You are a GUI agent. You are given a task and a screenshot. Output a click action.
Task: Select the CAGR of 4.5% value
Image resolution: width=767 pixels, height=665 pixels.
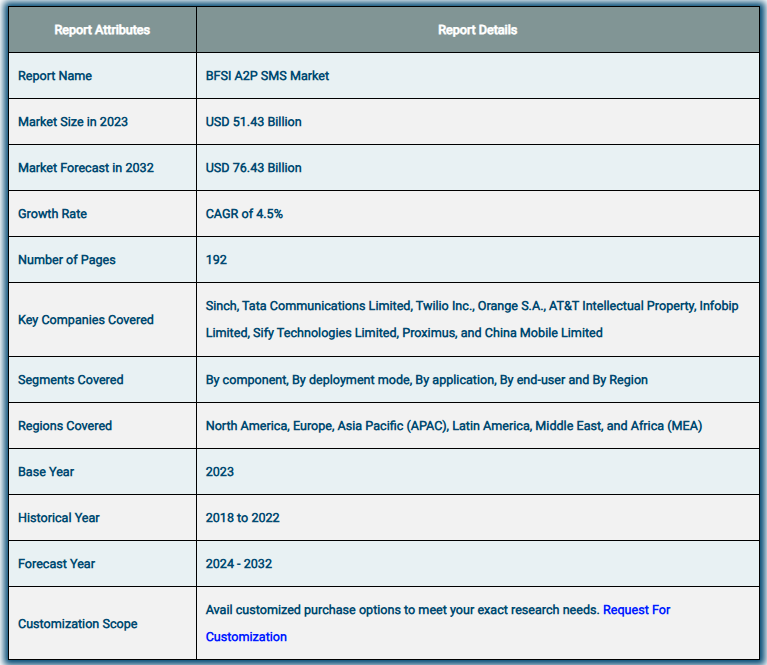click(244, 214)
